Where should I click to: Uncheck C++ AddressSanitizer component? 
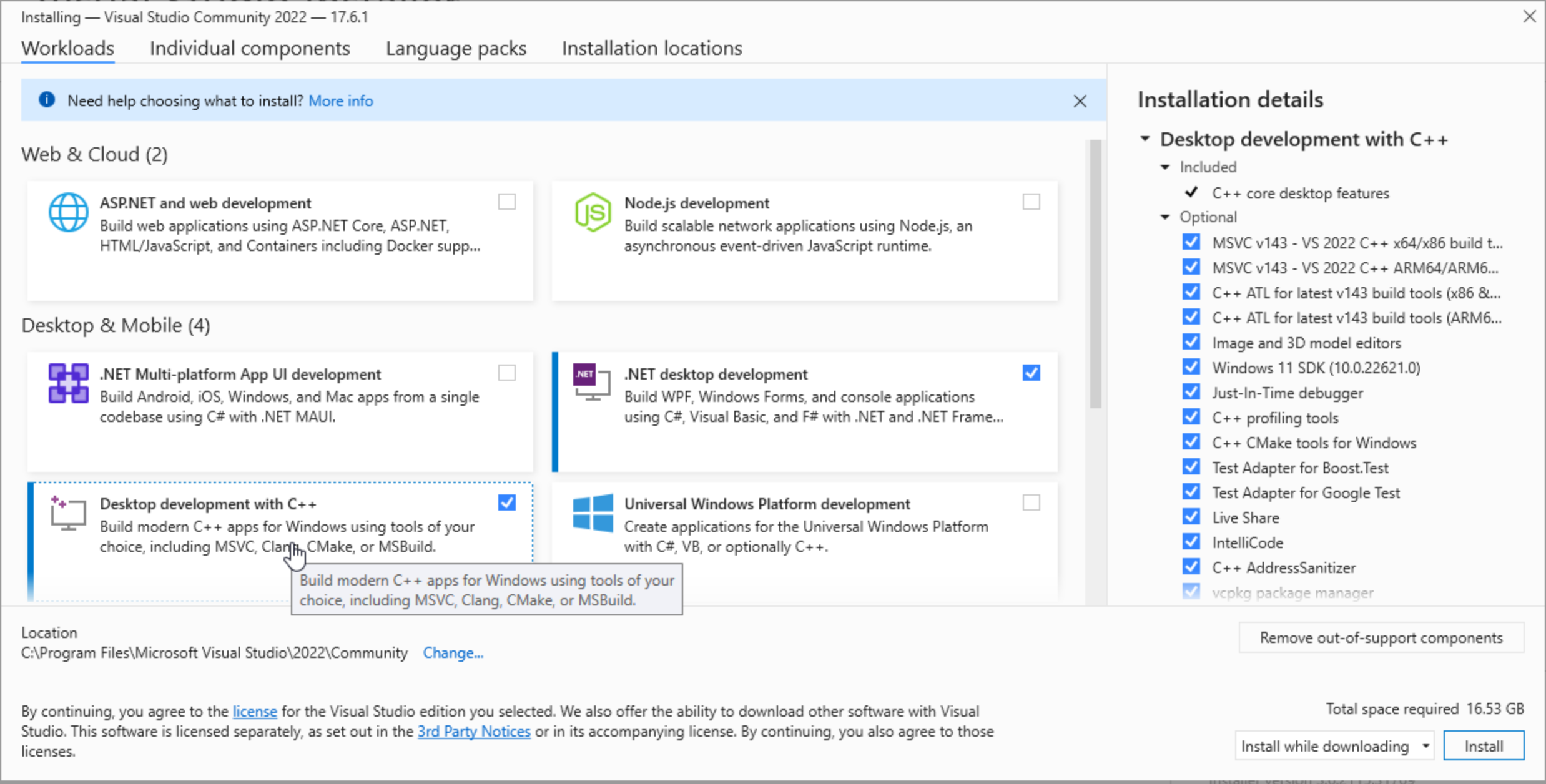click(1191, 567)
